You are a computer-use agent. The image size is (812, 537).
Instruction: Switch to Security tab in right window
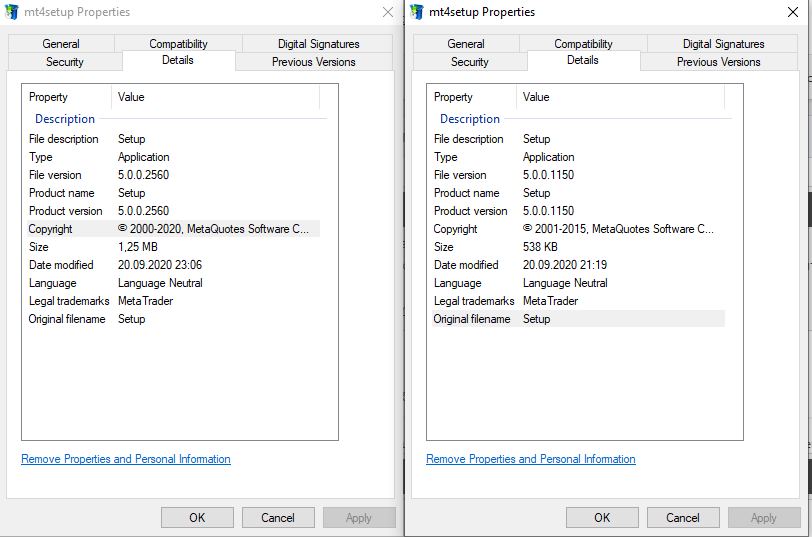click(470, 62)
